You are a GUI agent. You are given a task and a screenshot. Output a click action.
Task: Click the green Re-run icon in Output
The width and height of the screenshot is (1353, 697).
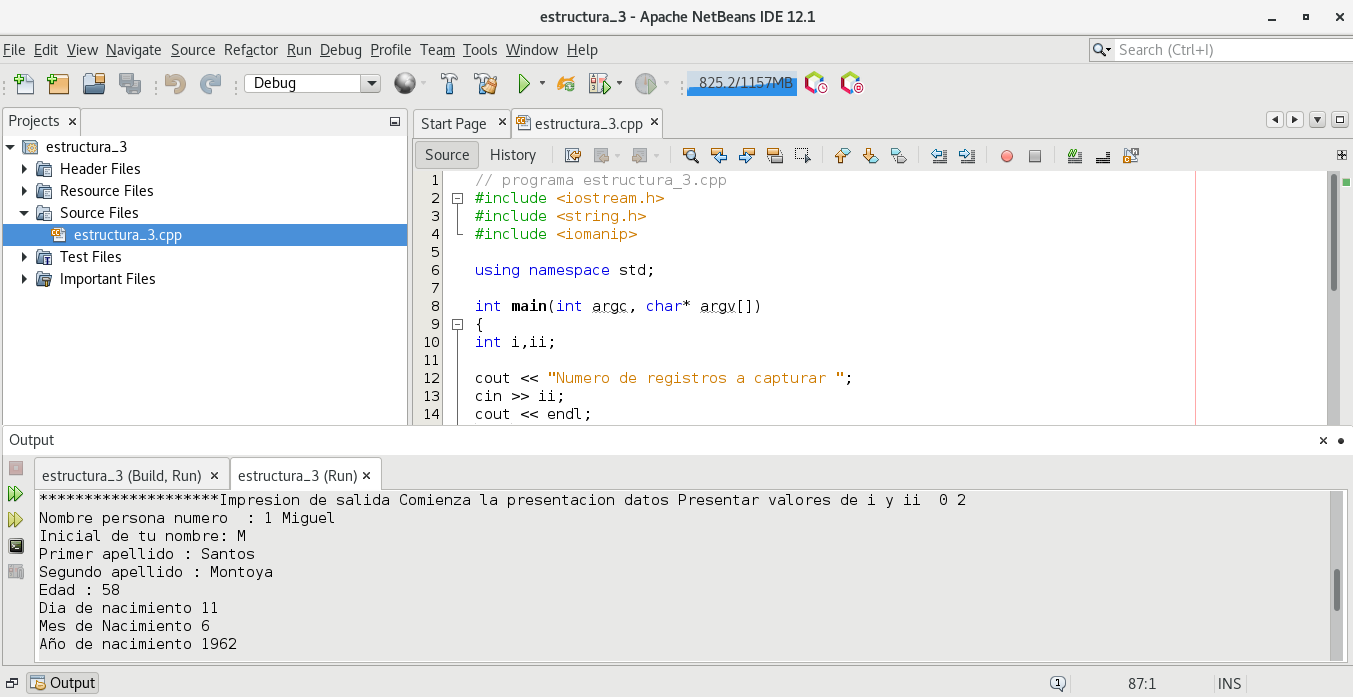click(x=16, y=493)
